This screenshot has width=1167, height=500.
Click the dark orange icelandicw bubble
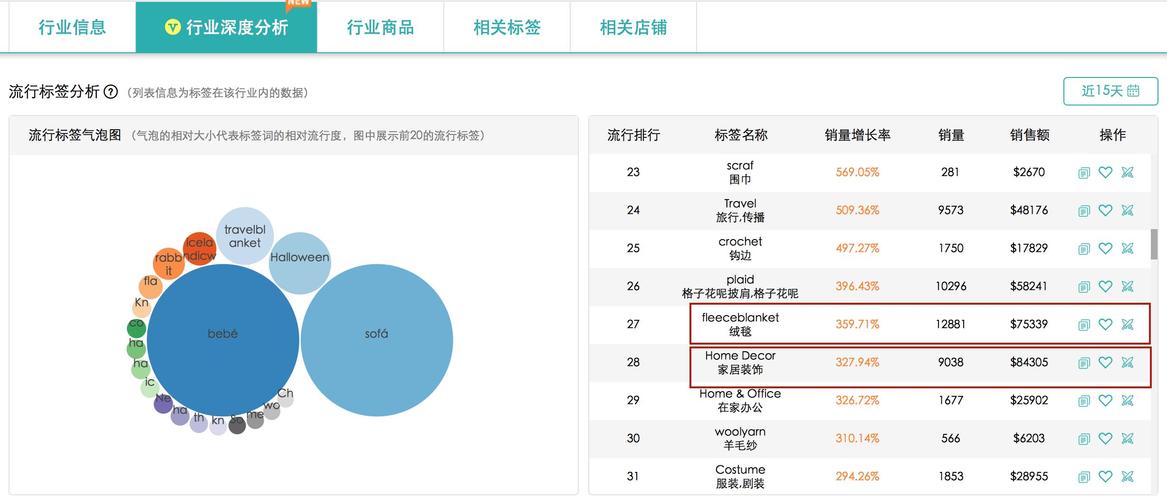[199, 249]
